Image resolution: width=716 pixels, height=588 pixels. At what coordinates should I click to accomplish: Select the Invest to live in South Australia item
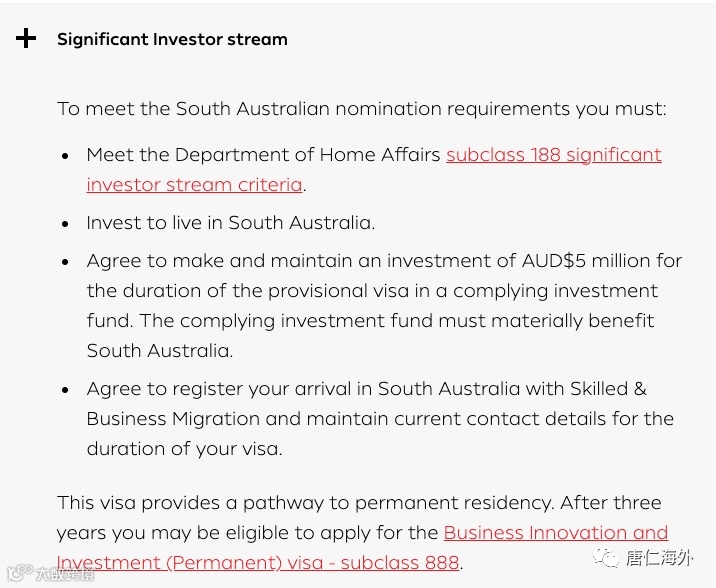point(230,223)
